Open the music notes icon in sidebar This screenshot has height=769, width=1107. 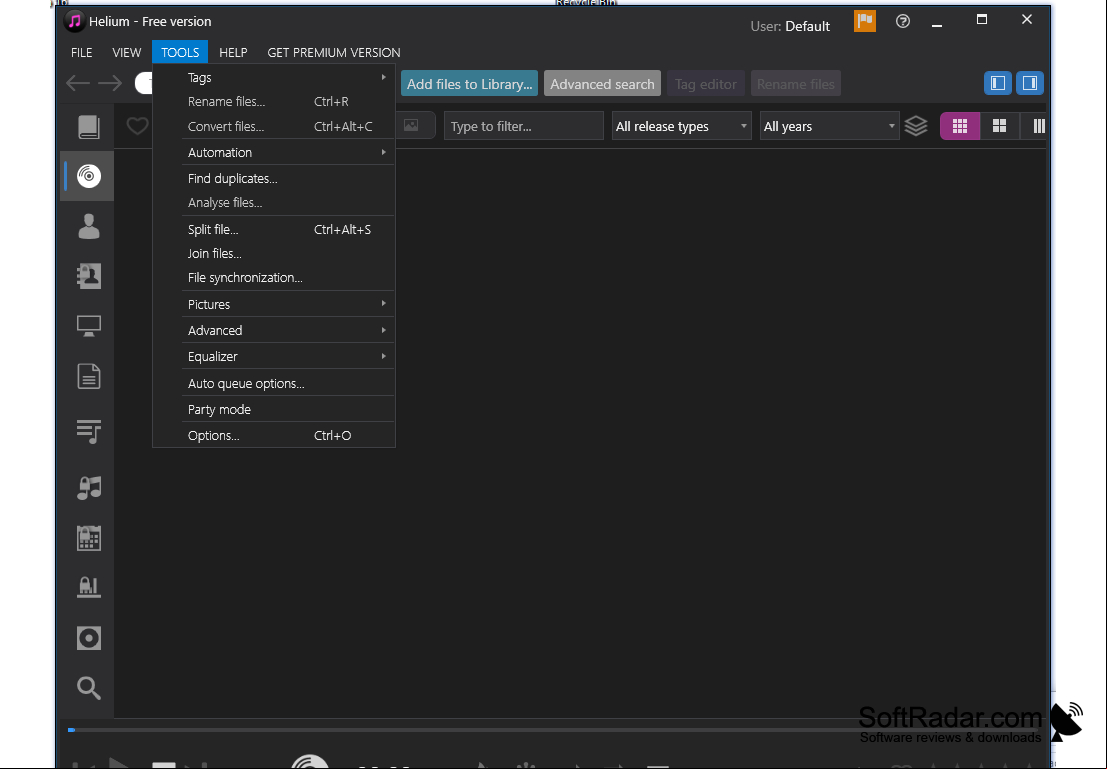click(x=88, y=487)
